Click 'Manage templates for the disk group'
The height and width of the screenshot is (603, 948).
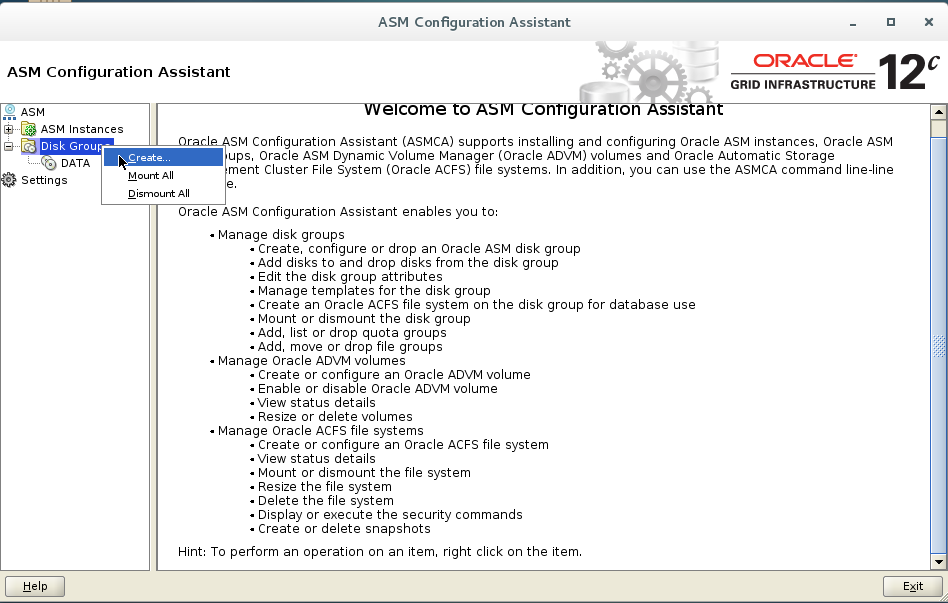pos(374,290)
